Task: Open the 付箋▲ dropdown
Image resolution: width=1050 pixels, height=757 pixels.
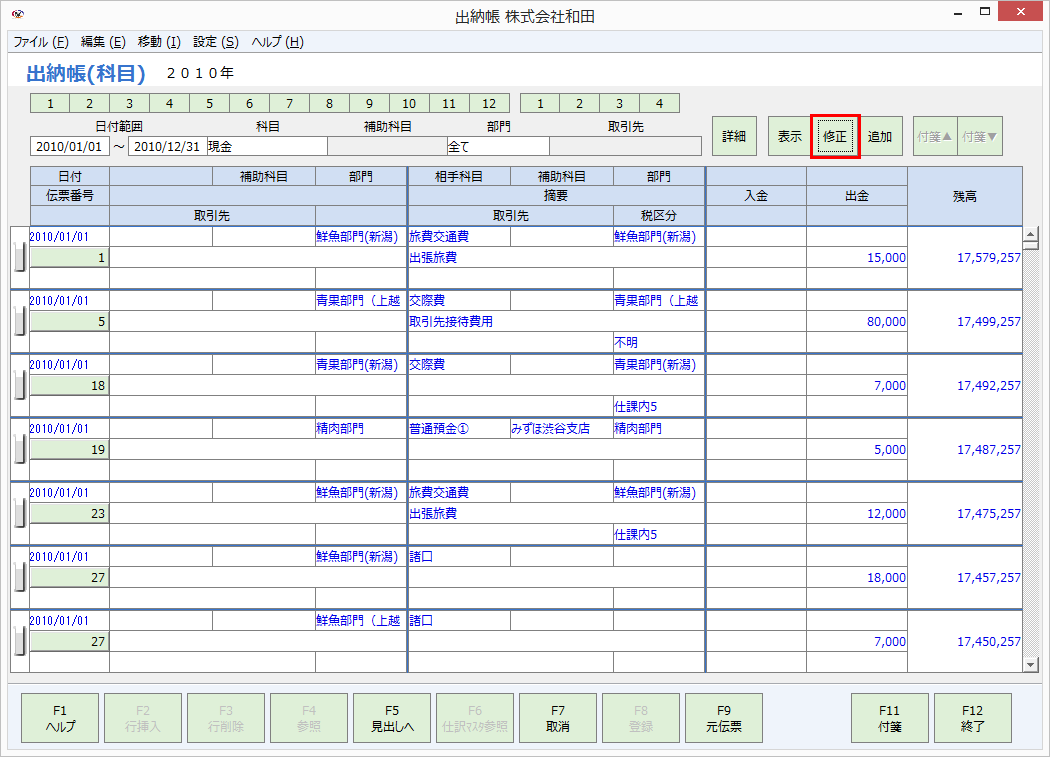Action: tap(934, 135)
